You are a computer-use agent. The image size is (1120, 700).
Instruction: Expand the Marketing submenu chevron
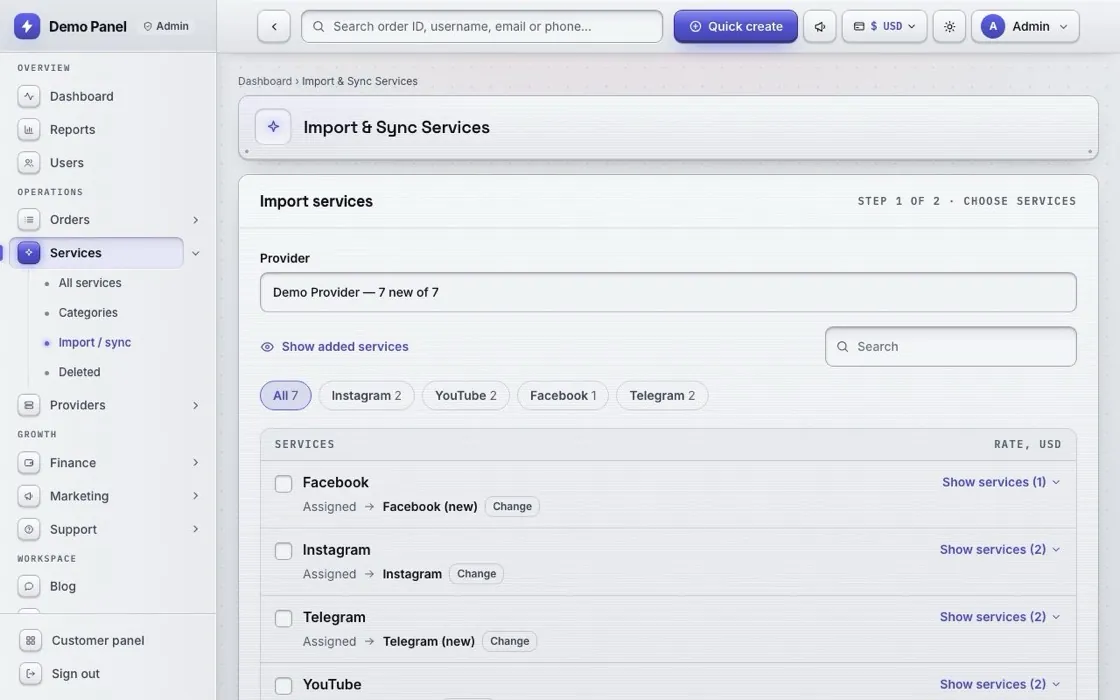[195, 496]
